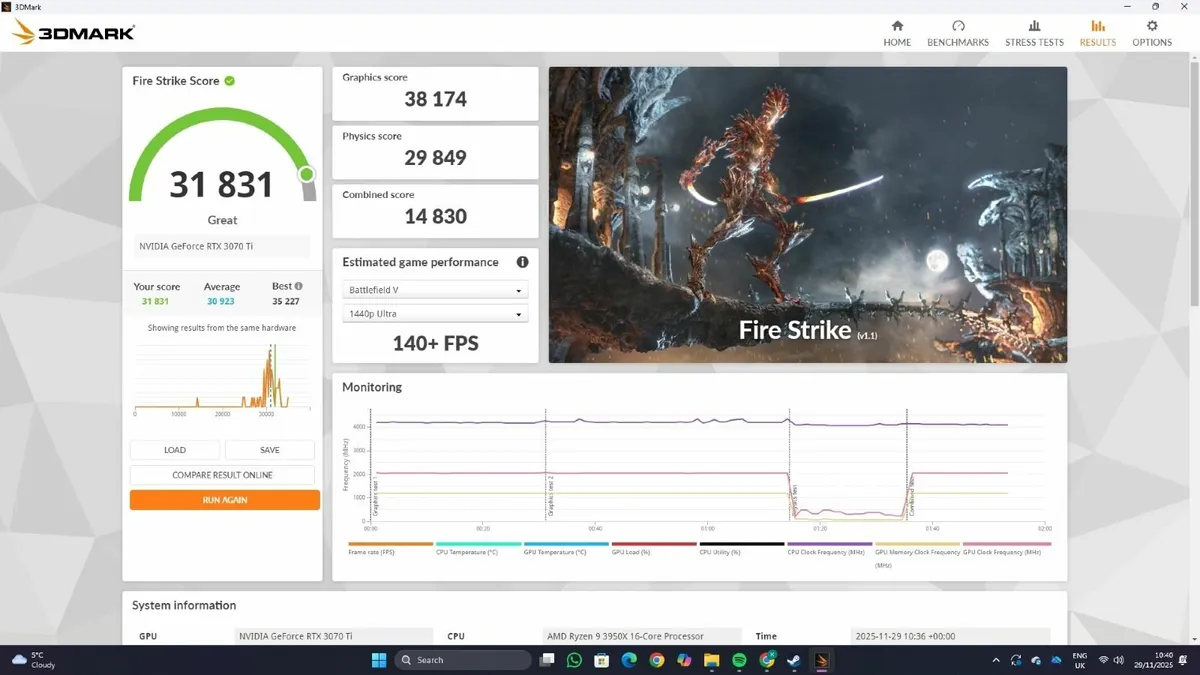Click the Estimated game performance info icon

(521, 262)
